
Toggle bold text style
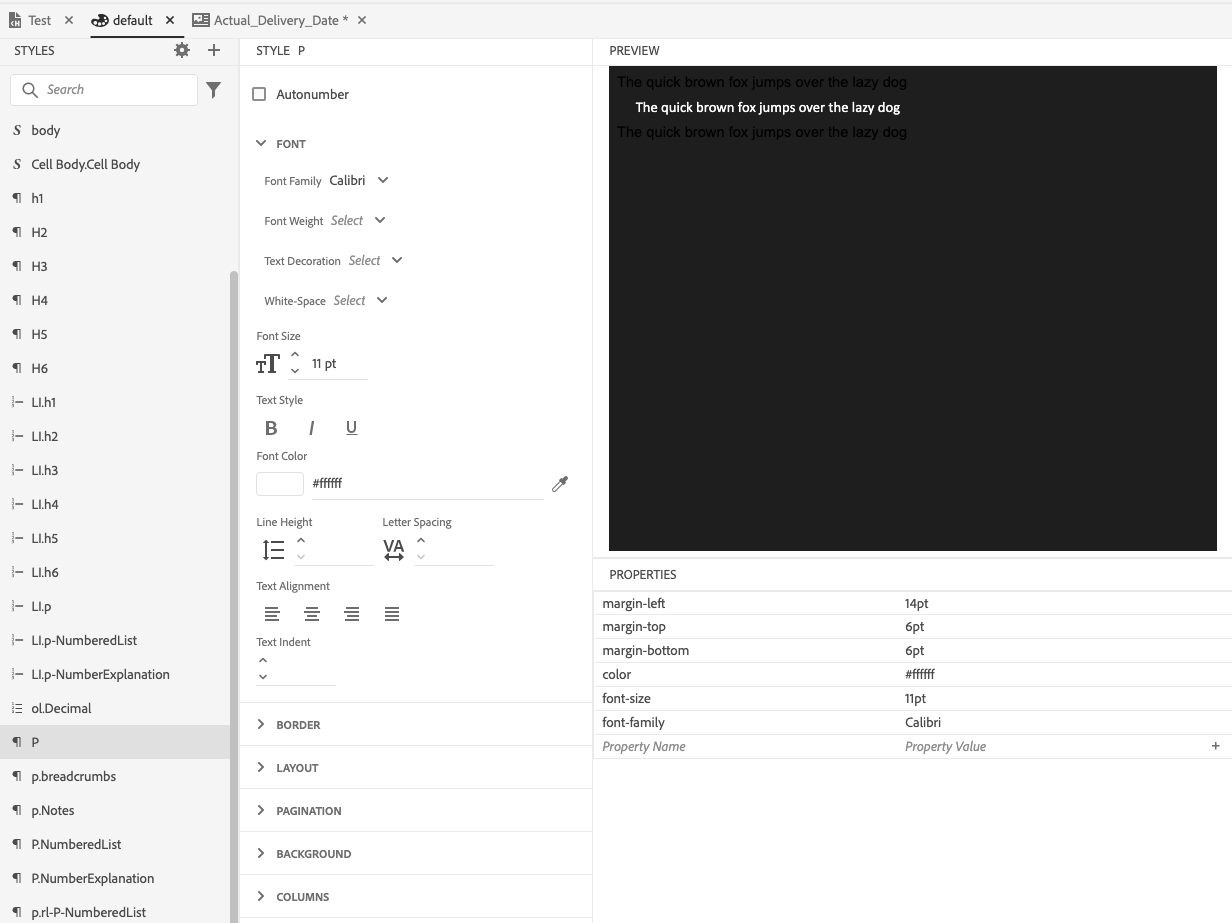click(x=271, y=427)
